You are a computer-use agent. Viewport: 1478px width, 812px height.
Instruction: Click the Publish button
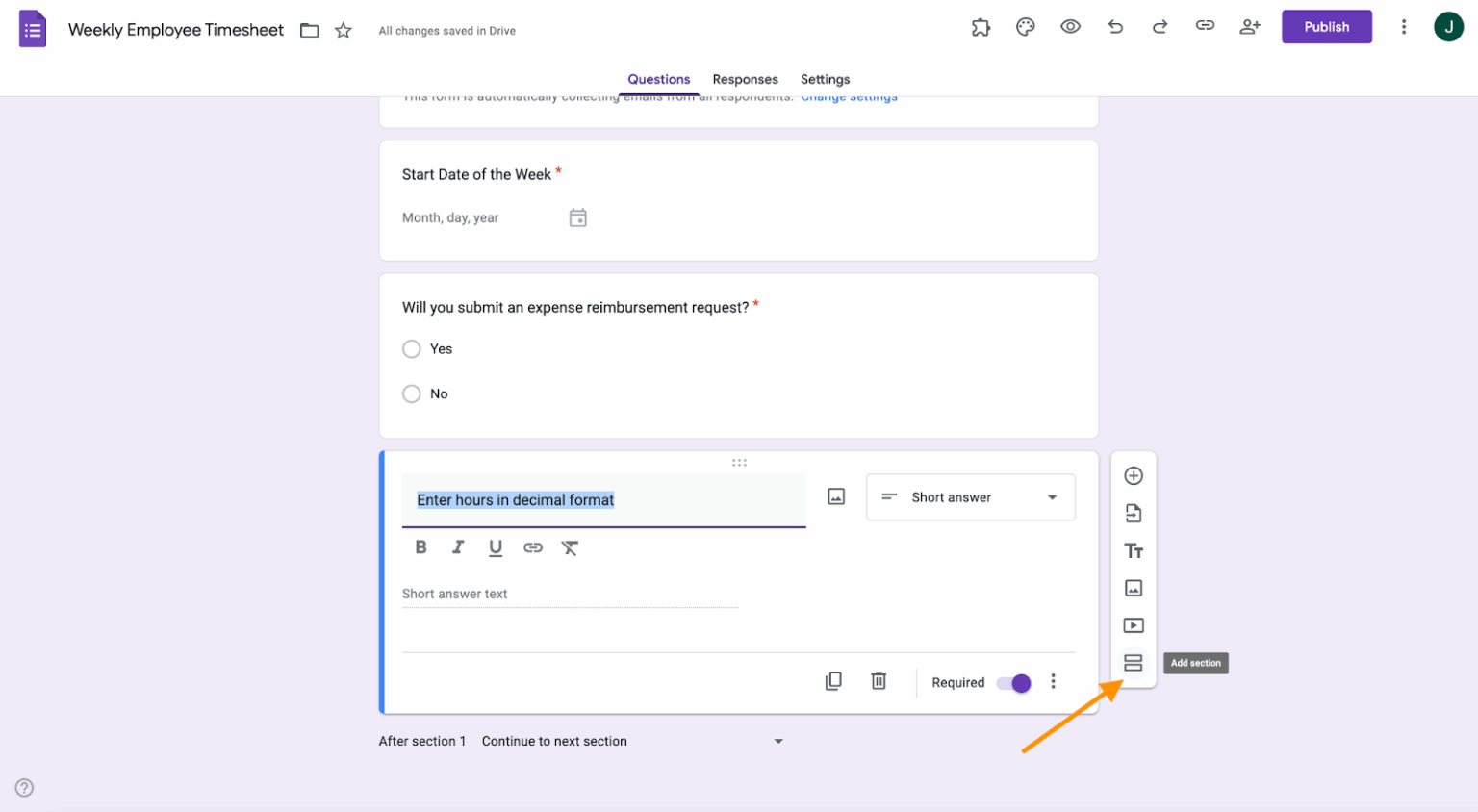pos(1326,26)
